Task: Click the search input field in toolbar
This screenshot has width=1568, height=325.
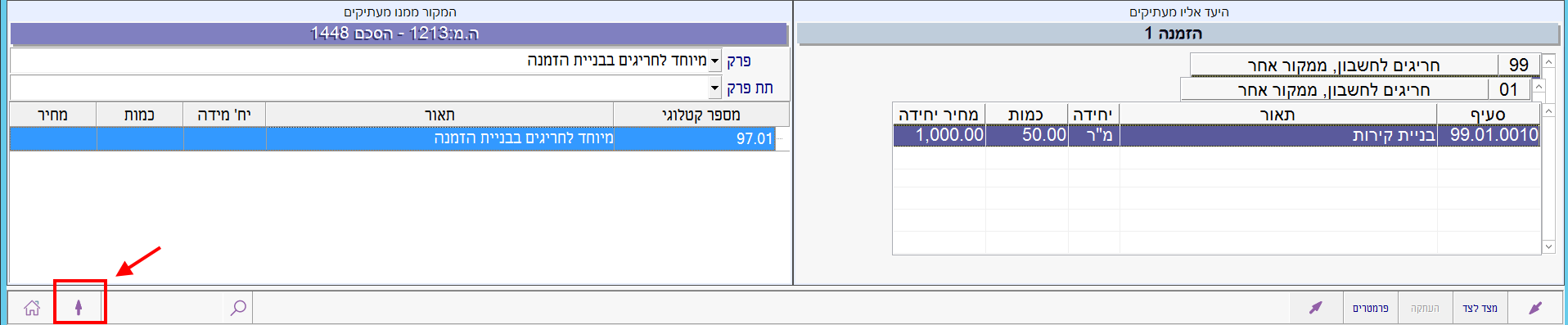Action: [x=164, y=308]
